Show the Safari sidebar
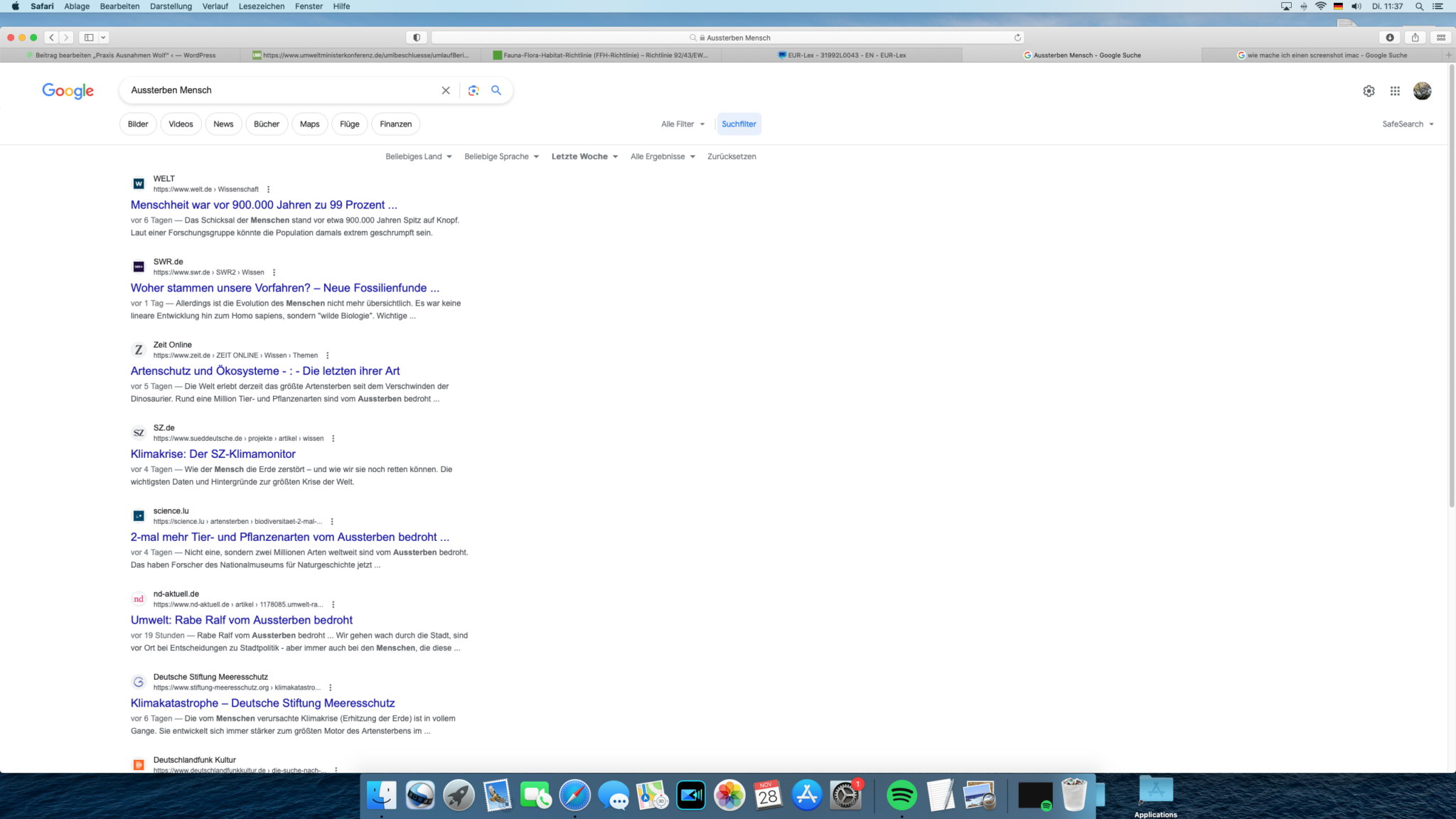The width and height of the screenshot is (1456, 819). (89, 38)
